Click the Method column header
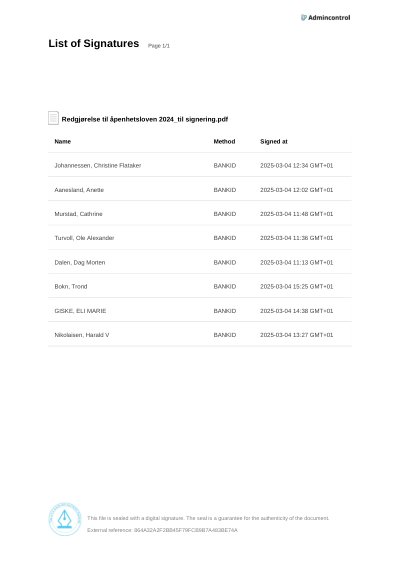The width and height of the screenshot is (400, 567). [224, 141]
